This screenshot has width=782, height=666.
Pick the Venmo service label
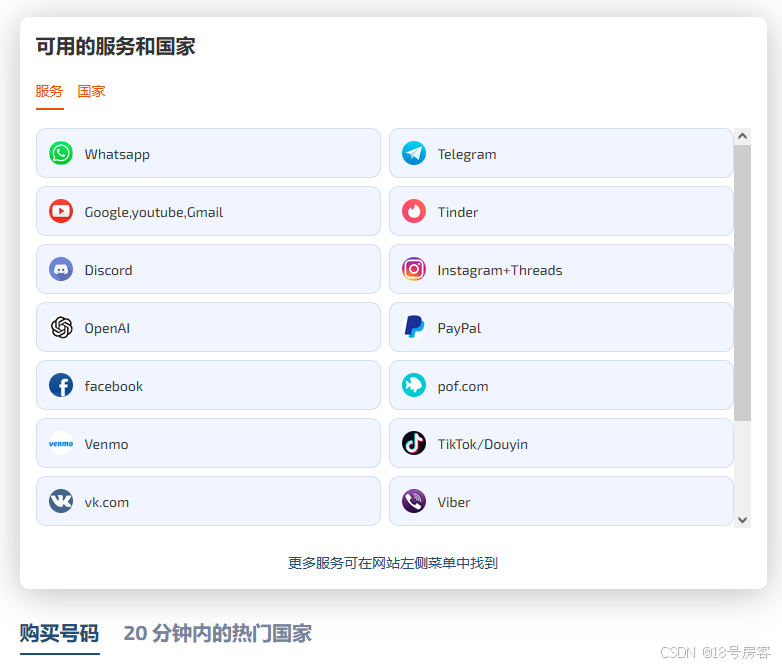tap(106, 444)
